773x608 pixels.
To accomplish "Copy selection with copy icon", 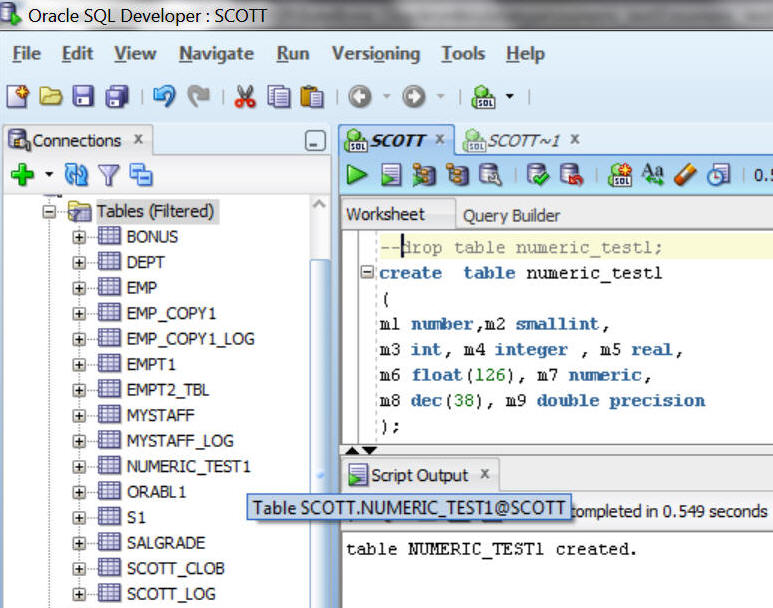I will click(x=279, y=96).
